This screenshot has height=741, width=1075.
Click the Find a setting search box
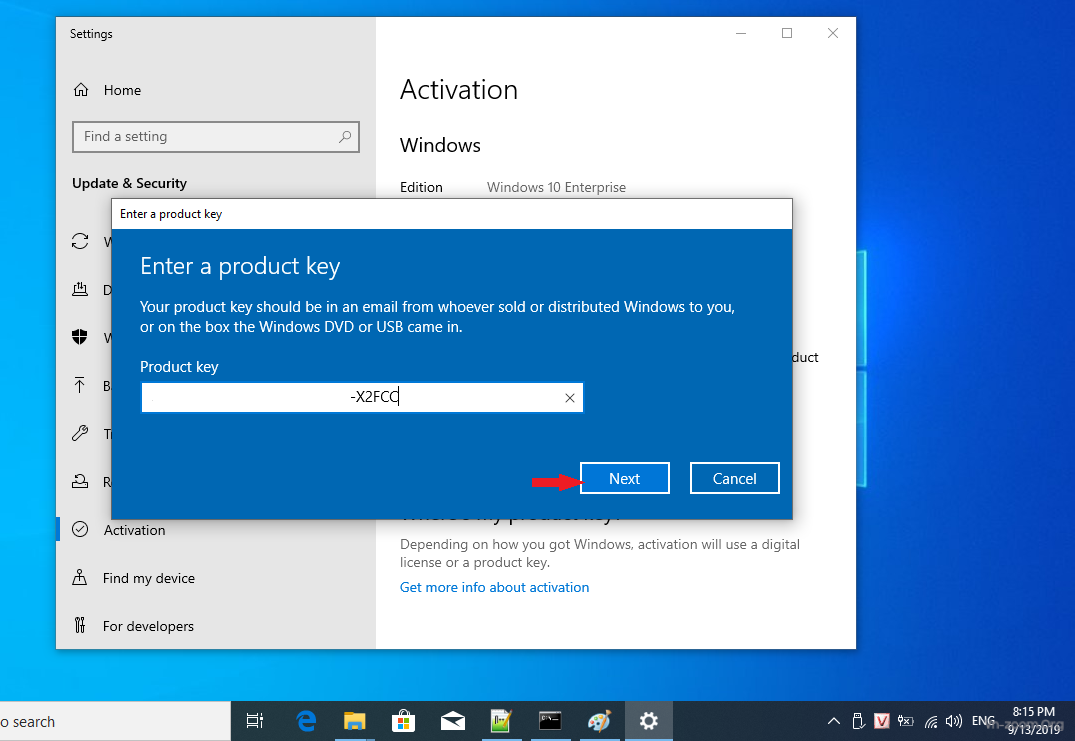coord(215,136)
